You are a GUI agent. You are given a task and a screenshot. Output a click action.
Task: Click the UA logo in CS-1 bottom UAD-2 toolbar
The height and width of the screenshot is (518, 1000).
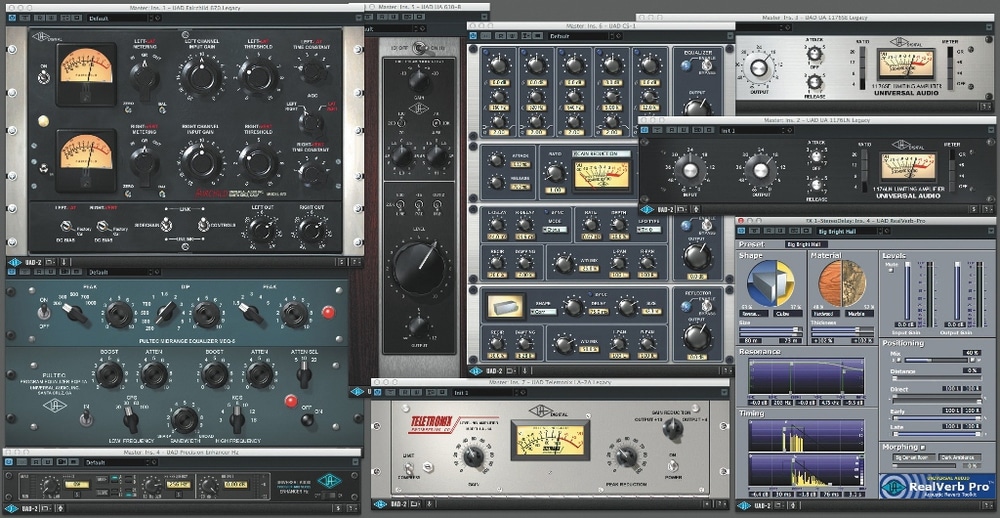476,371
